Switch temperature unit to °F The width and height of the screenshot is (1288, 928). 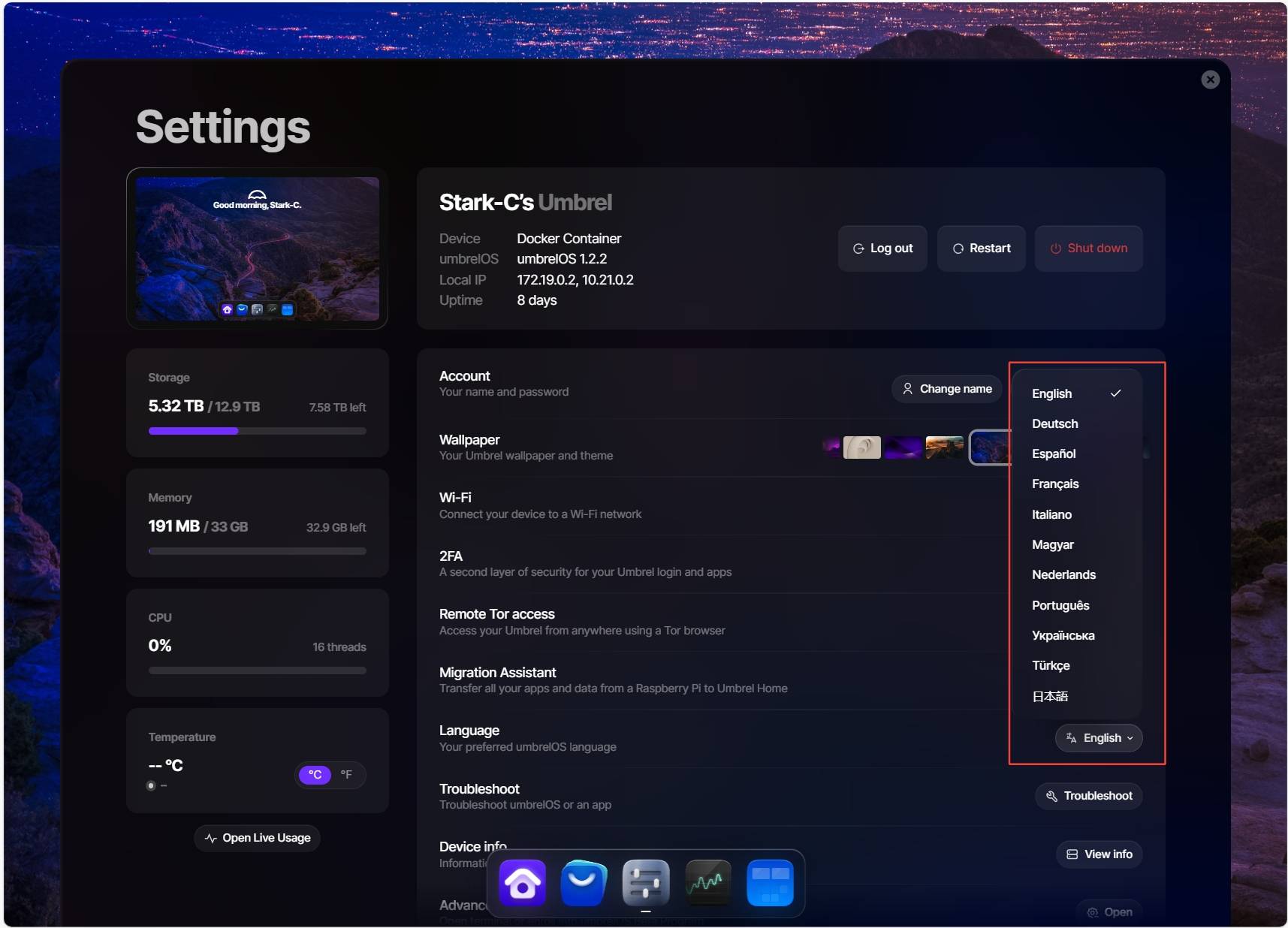click(x=346, y=775)
